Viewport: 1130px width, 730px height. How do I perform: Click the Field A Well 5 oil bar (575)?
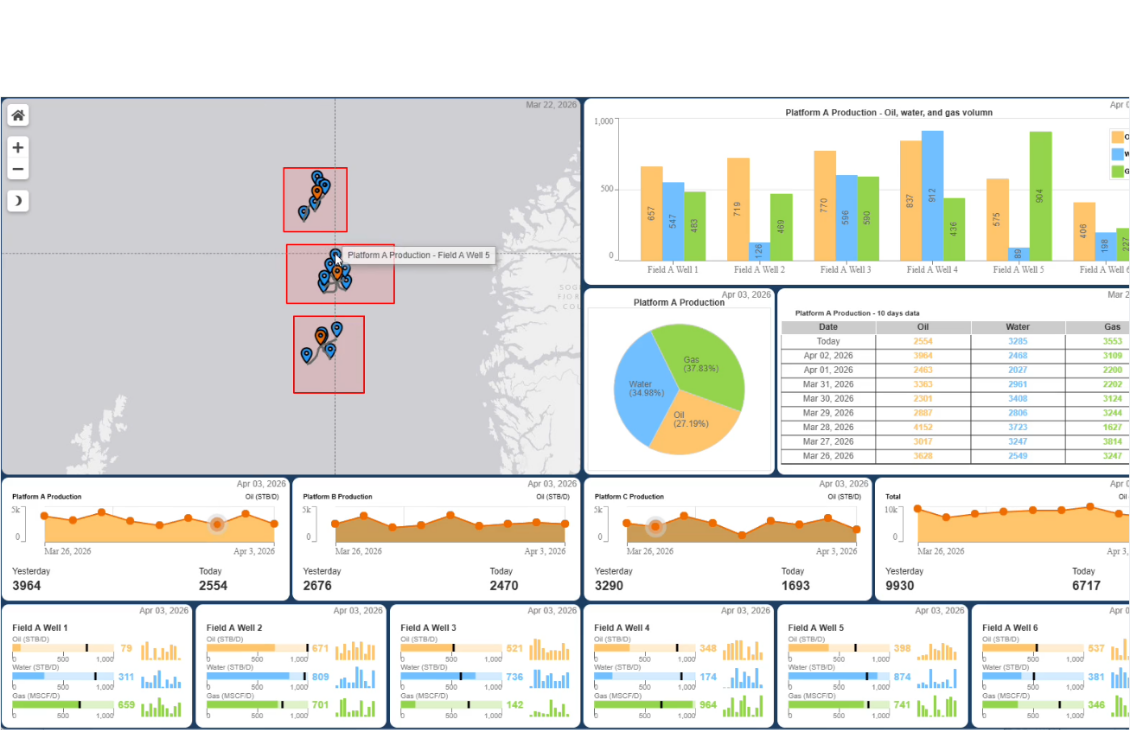997,220
